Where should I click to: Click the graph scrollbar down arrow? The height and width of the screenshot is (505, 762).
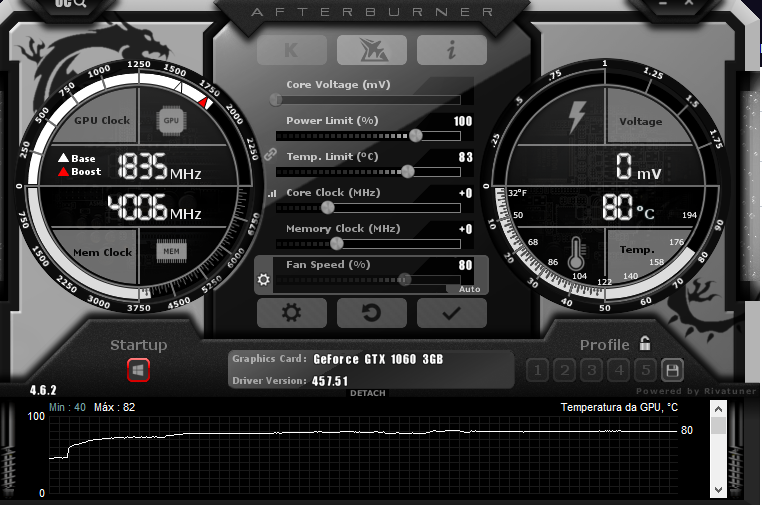click(718, 489)
